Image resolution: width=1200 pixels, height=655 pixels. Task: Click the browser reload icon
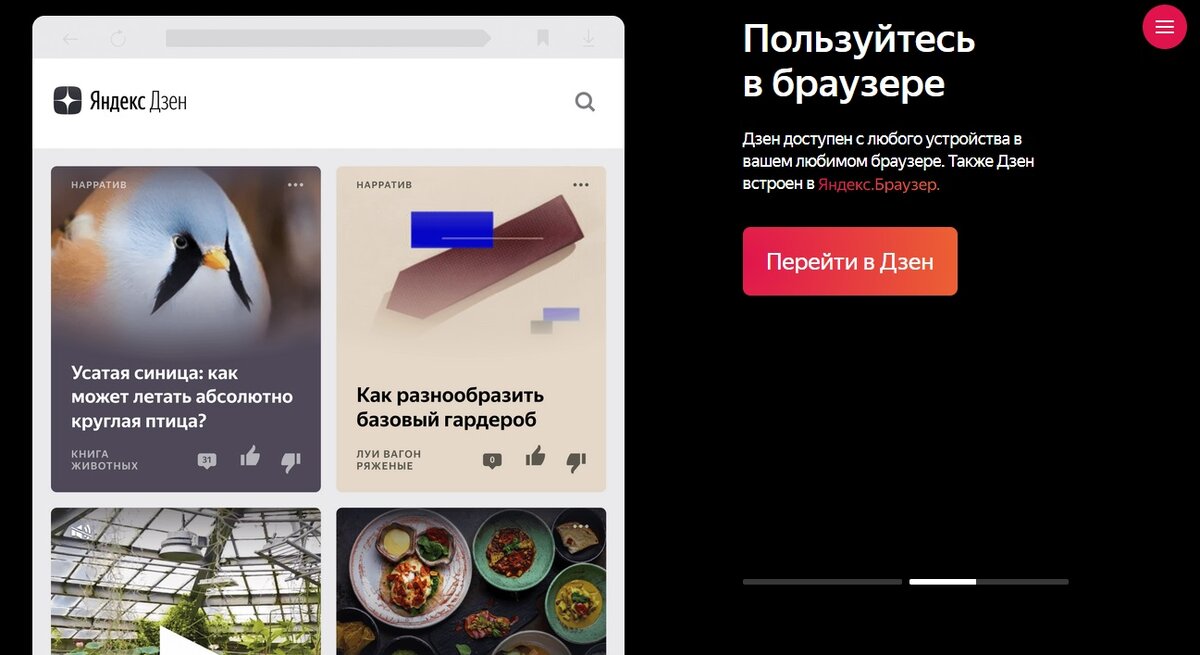click(118, 39)
